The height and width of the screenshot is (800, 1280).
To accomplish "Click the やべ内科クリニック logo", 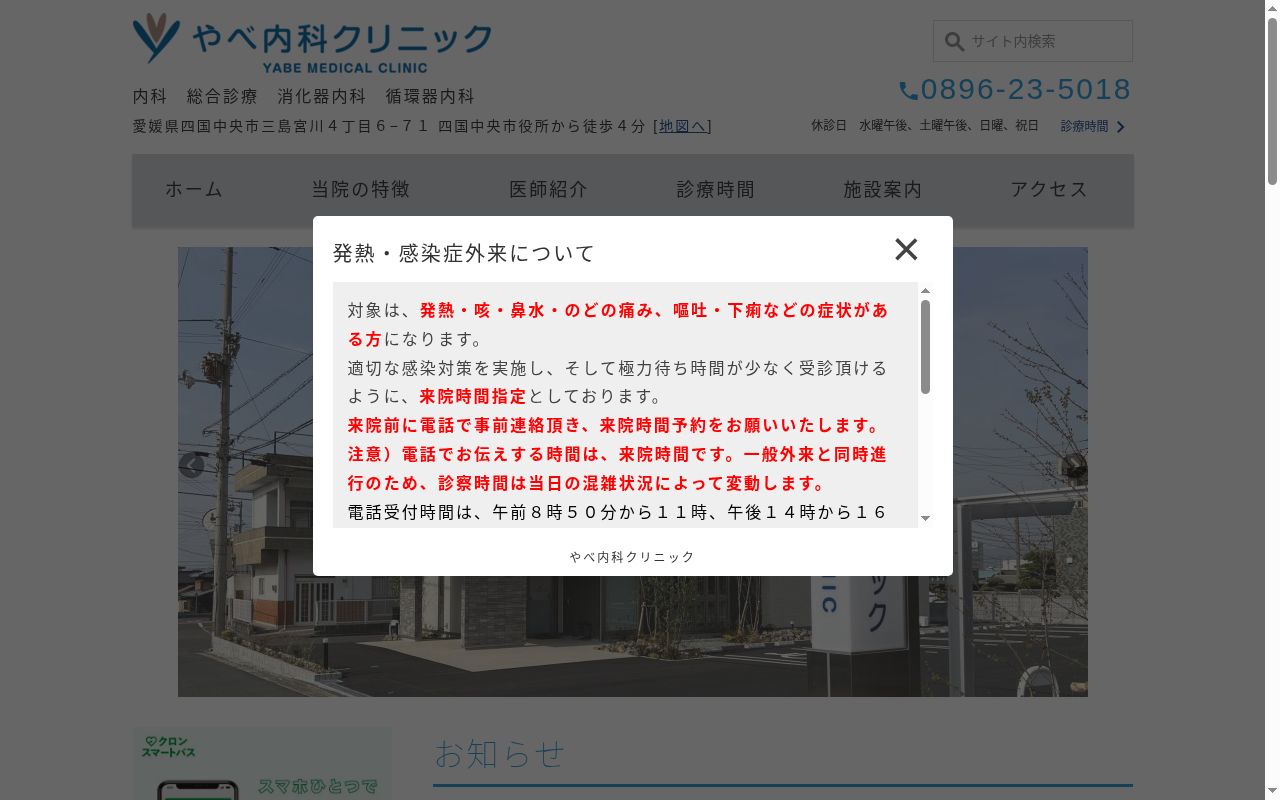I will (312, 43).
